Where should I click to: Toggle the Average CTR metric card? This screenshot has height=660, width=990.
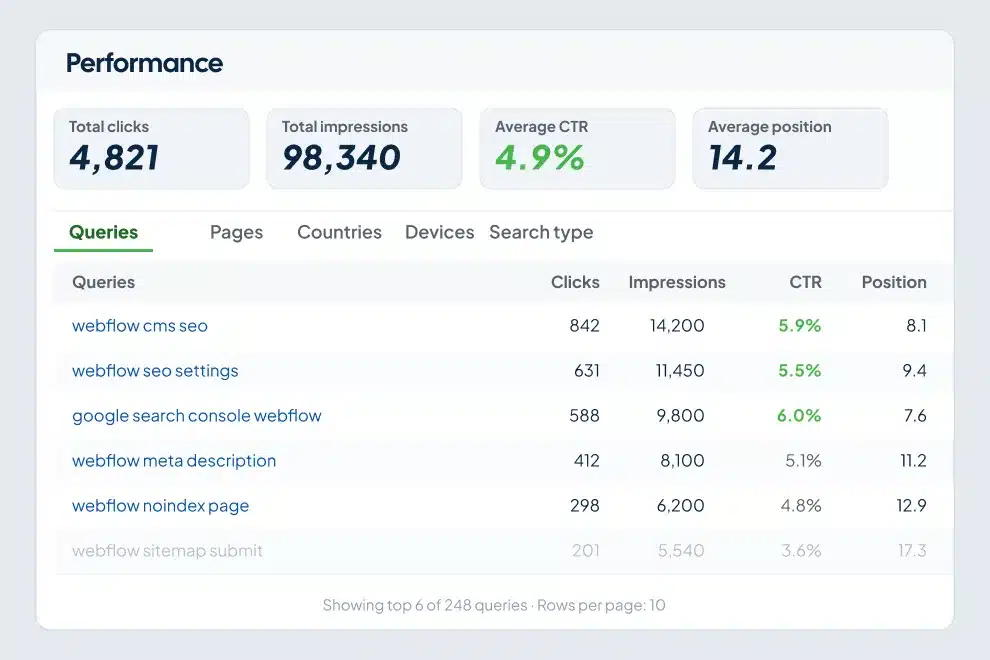577,148
